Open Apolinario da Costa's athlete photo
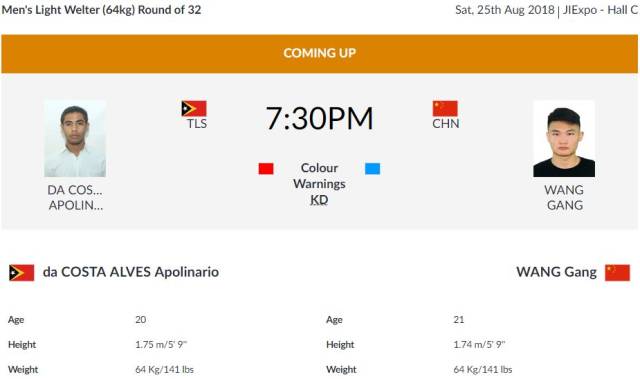 (75, 138)
